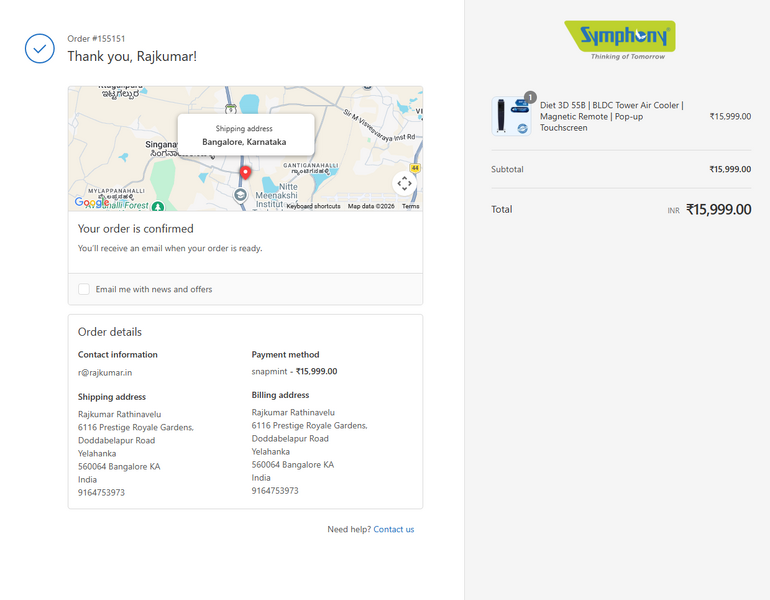
Task: Click the Avalahalli Forest tree marker
Action: tap(158, 206)
